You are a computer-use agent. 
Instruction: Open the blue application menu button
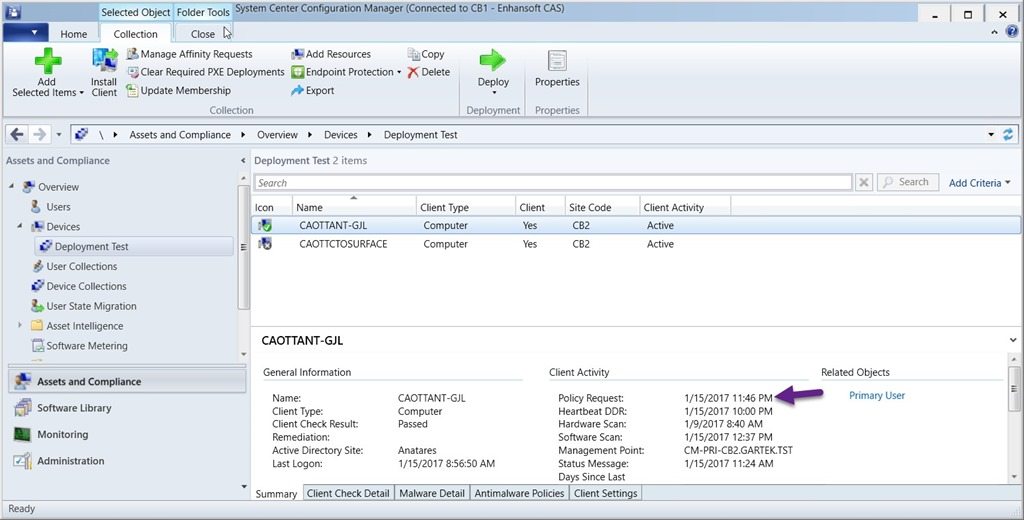[25, 32]
